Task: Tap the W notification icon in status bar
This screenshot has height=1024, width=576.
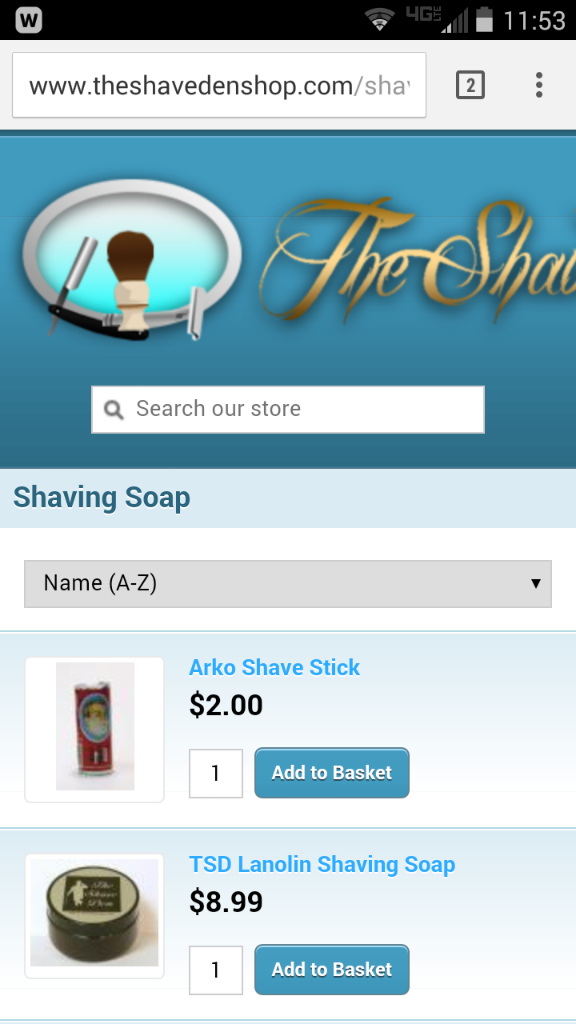Action: pos(29,20)
